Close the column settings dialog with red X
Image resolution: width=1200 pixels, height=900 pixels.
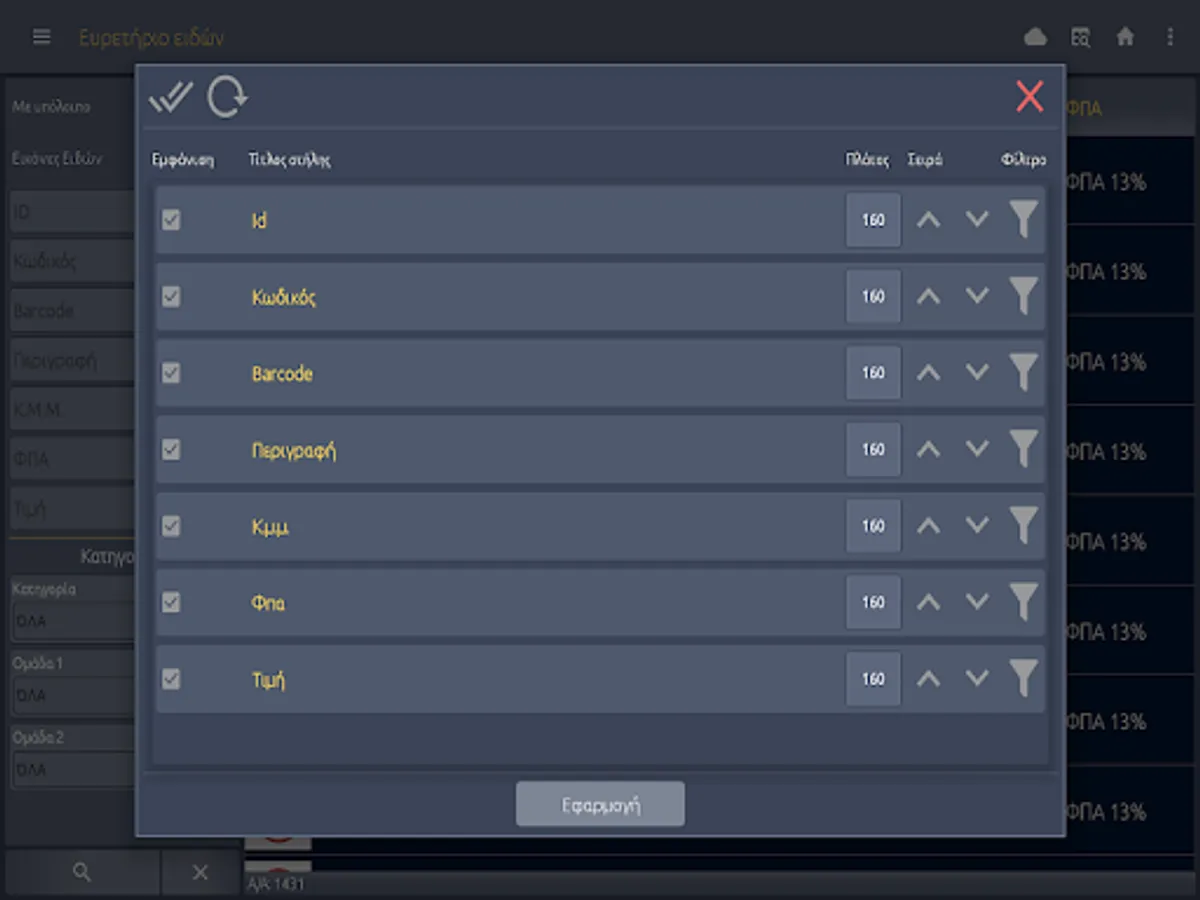point(1029,96)
